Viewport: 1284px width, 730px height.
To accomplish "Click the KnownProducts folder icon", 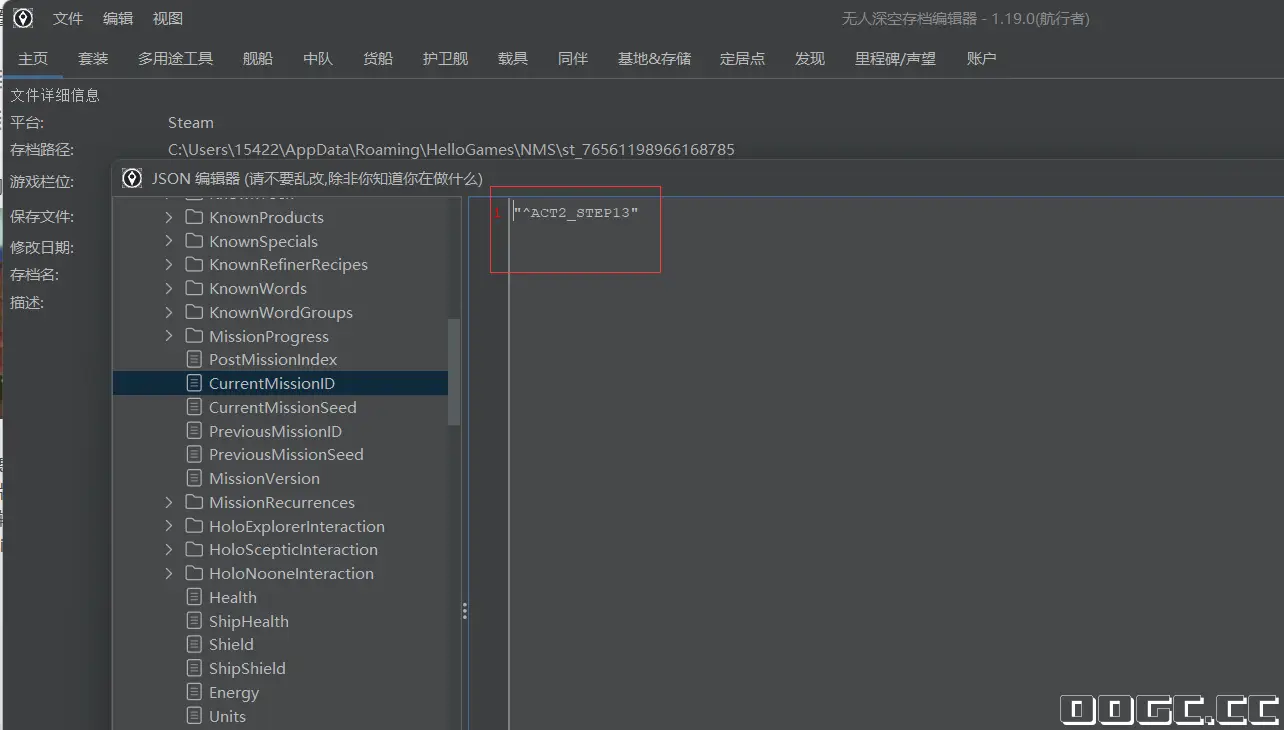I will tap(194, 217).
